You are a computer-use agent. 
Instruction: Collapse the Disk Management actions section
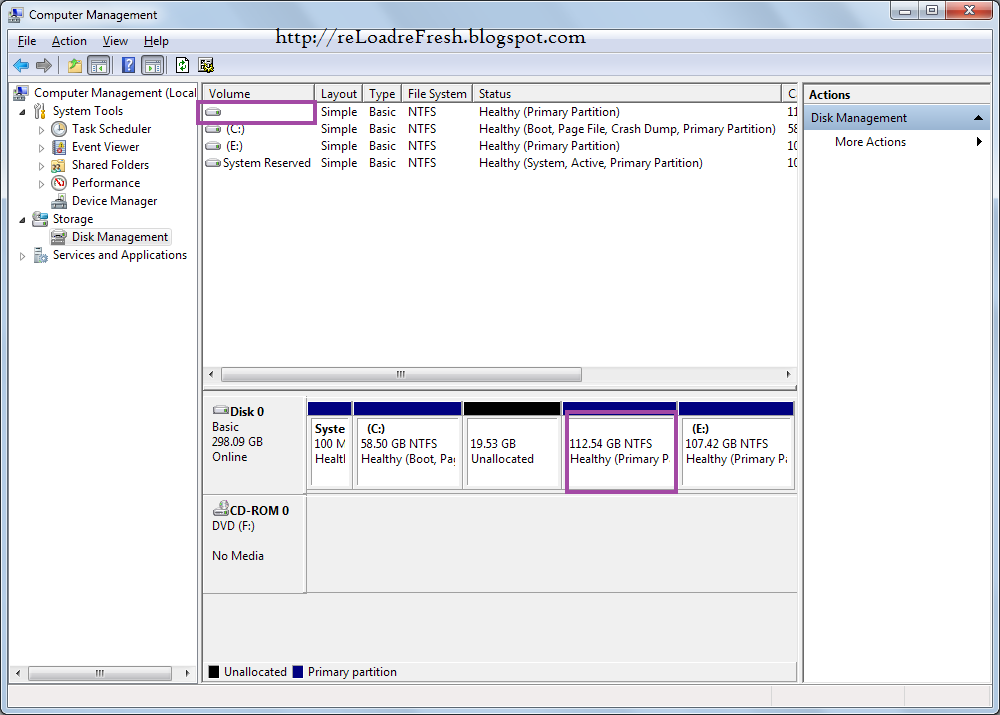tap(977, 117)
